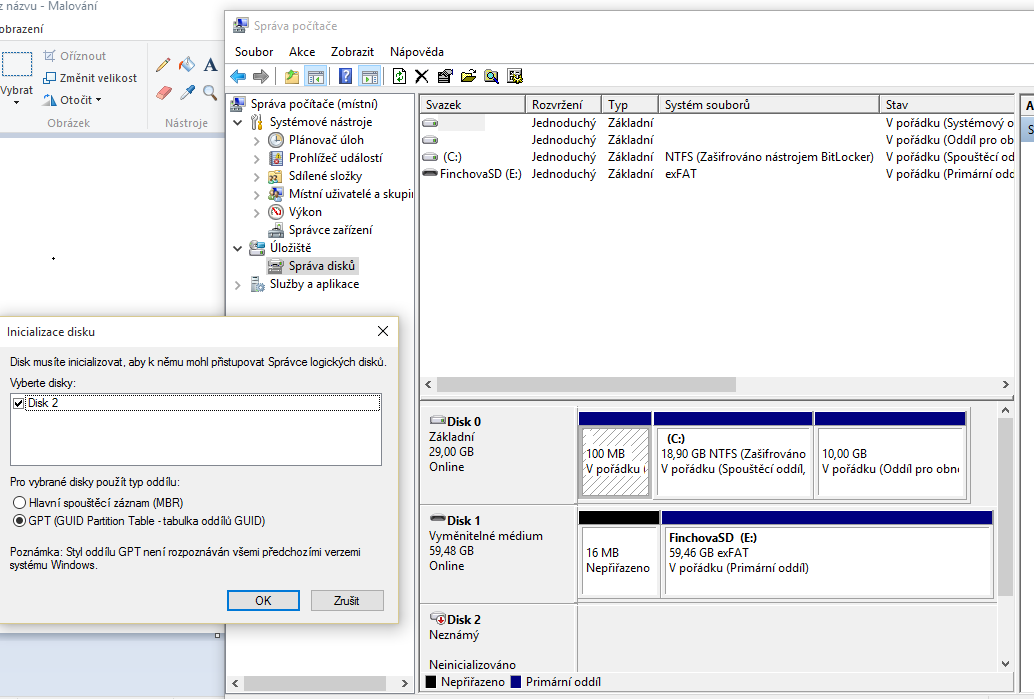Expand the Služby a aplikace node
1034x699 pixels.
(x=237, y=285)
